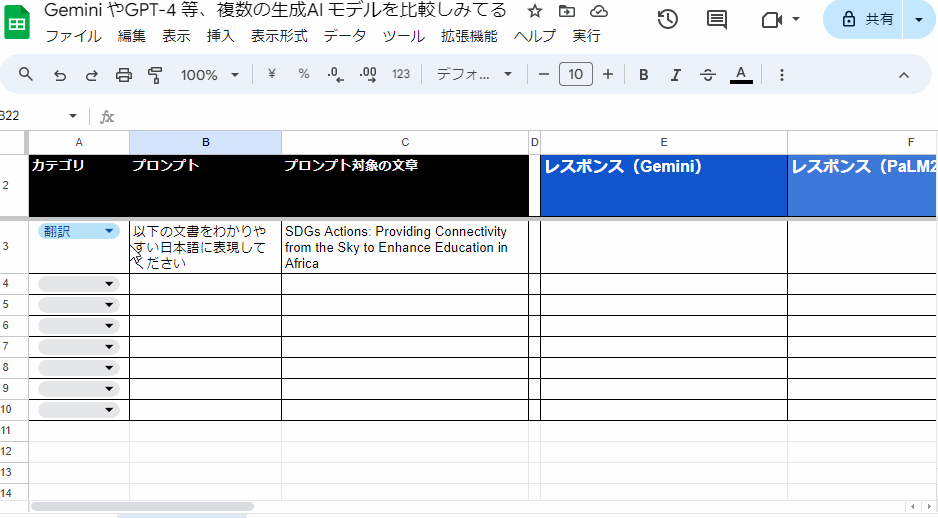The image size is (938, 518).
Task: Undo the last action
Action: coord(60,75)
